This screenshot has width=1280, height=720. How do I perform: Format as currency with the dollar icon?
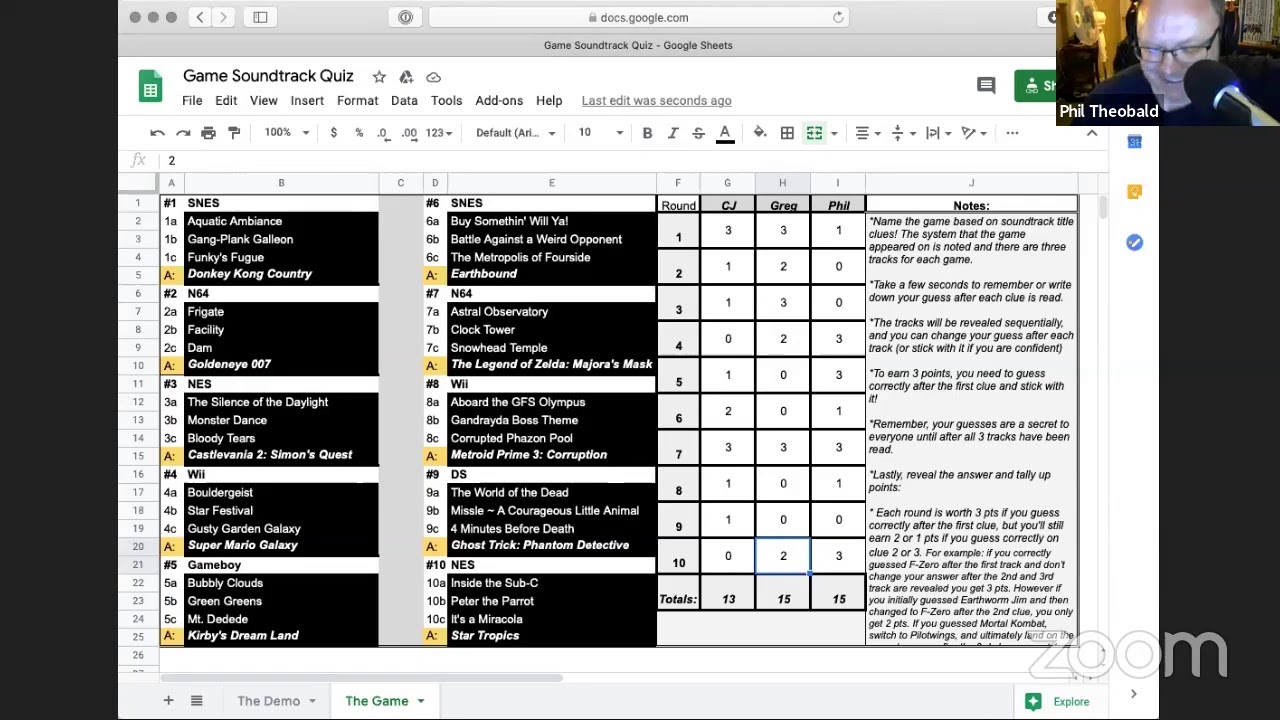(x=333, y=133)
